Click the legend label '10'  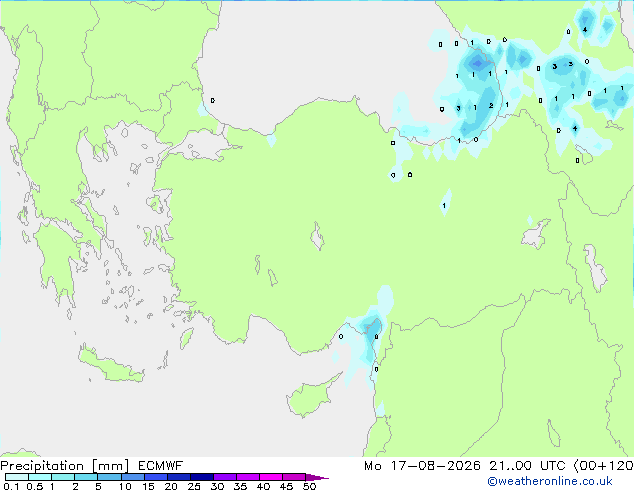(x=125, y=486)
